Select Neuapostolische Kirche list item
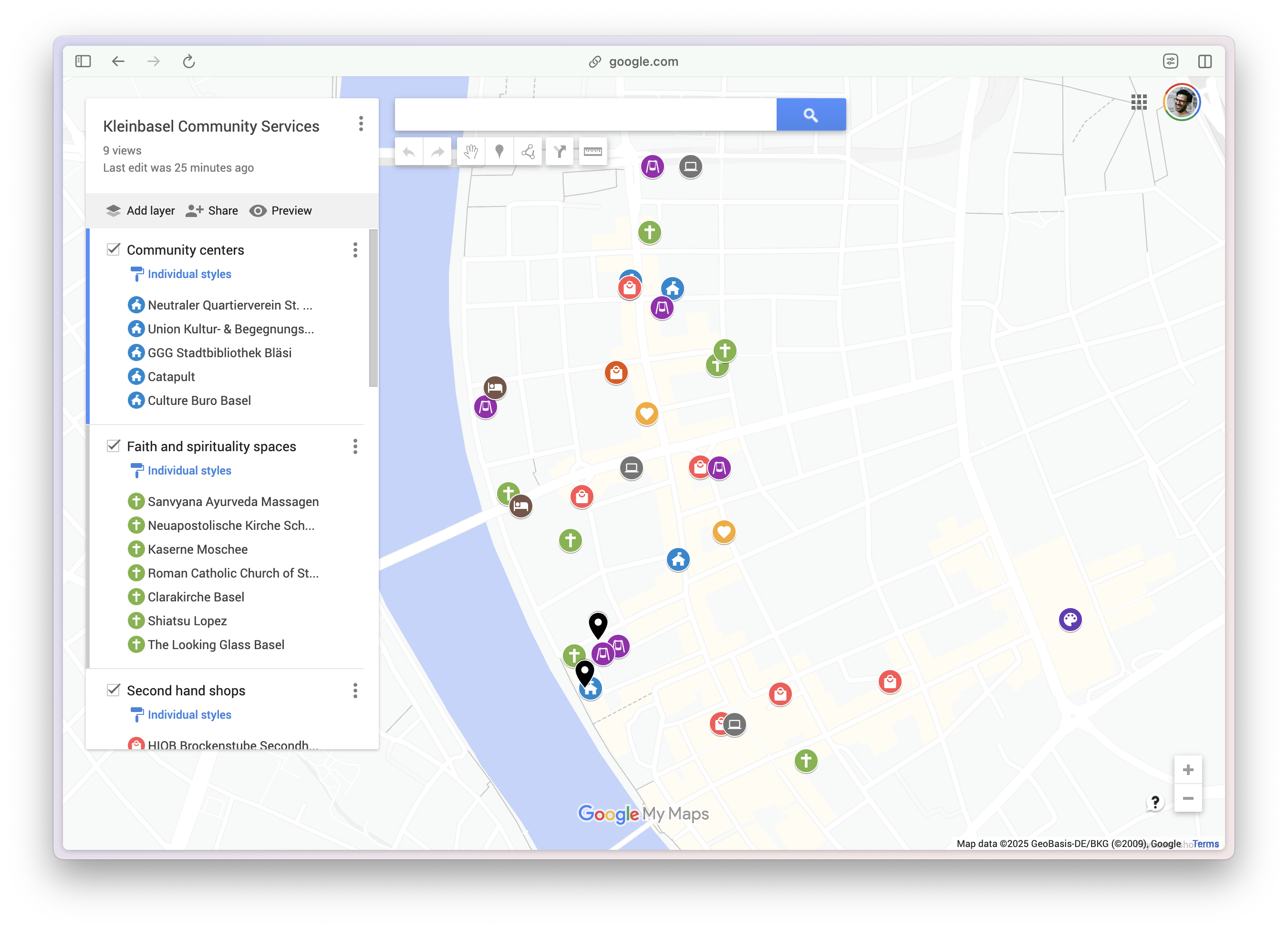The width and height of the screenshot is (1288, 930). click(x=230, y=525)
